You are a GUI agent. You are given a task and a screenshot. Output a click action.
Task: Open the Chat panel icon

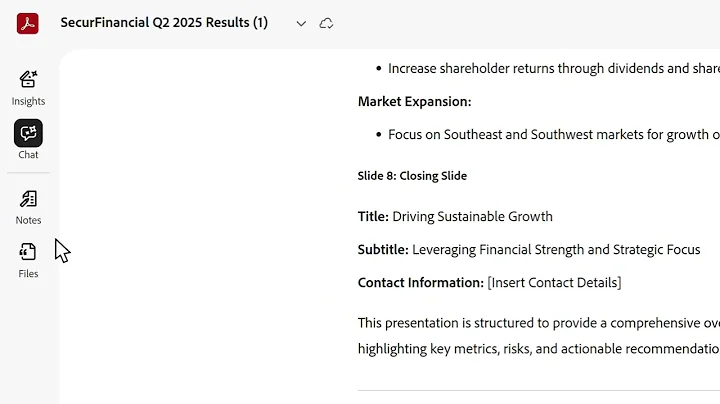(x=28, y=134)
